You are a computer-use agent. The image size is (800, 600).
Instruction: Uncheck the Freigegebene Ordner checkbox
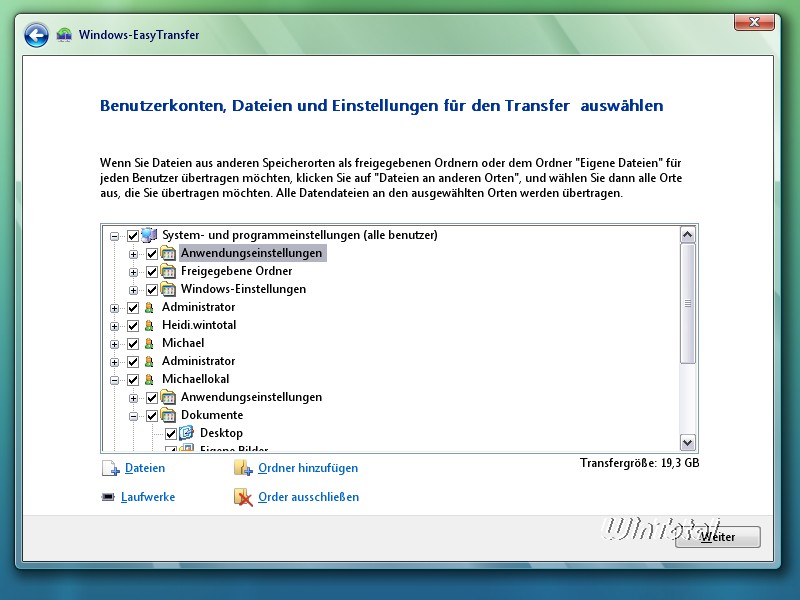pyautogui.click(x=152, y=271)
